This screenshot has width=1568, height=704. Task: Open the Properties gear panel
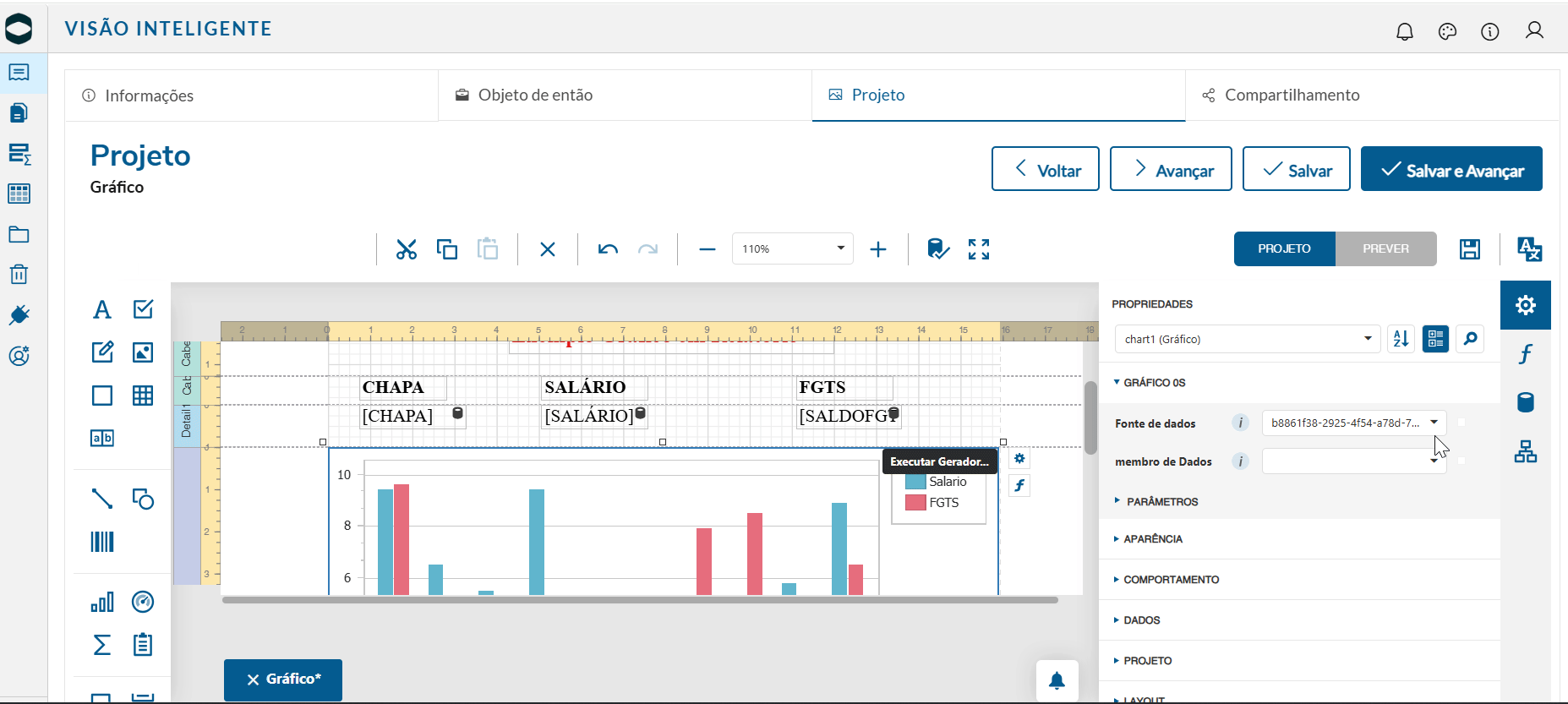(1526, 305)
